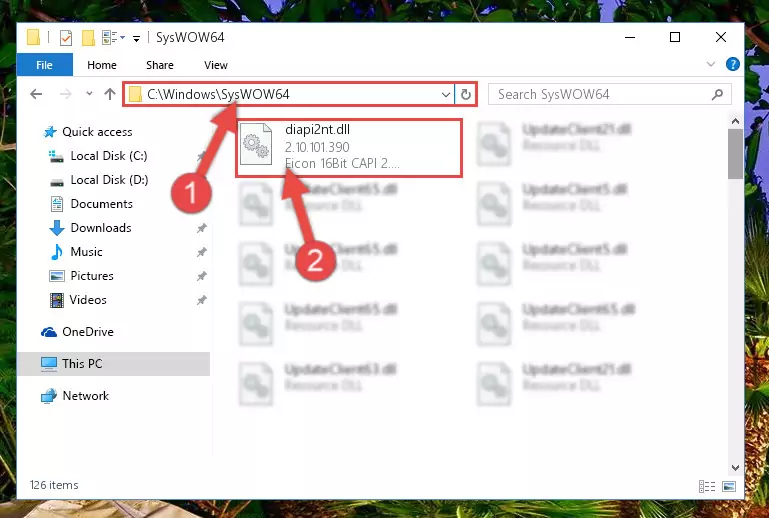769x518 pixels.
Task: Go up one folder level
Action: [x=110, y=94]
